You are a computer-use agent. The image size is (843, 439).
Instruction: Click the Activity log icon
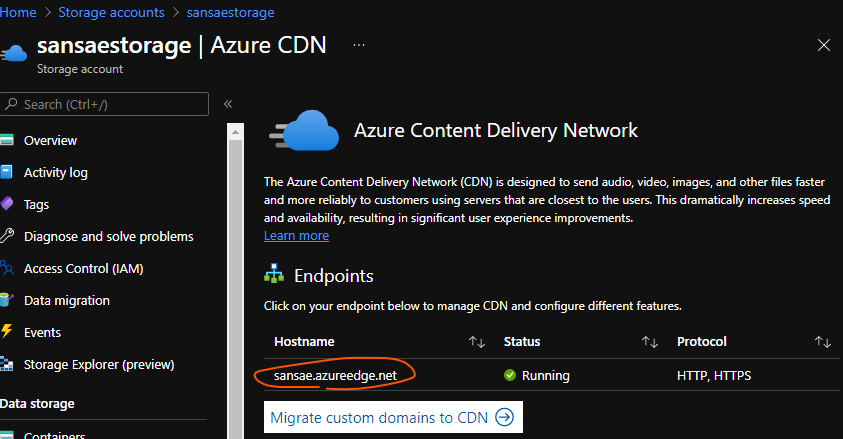tap(6, 173)
